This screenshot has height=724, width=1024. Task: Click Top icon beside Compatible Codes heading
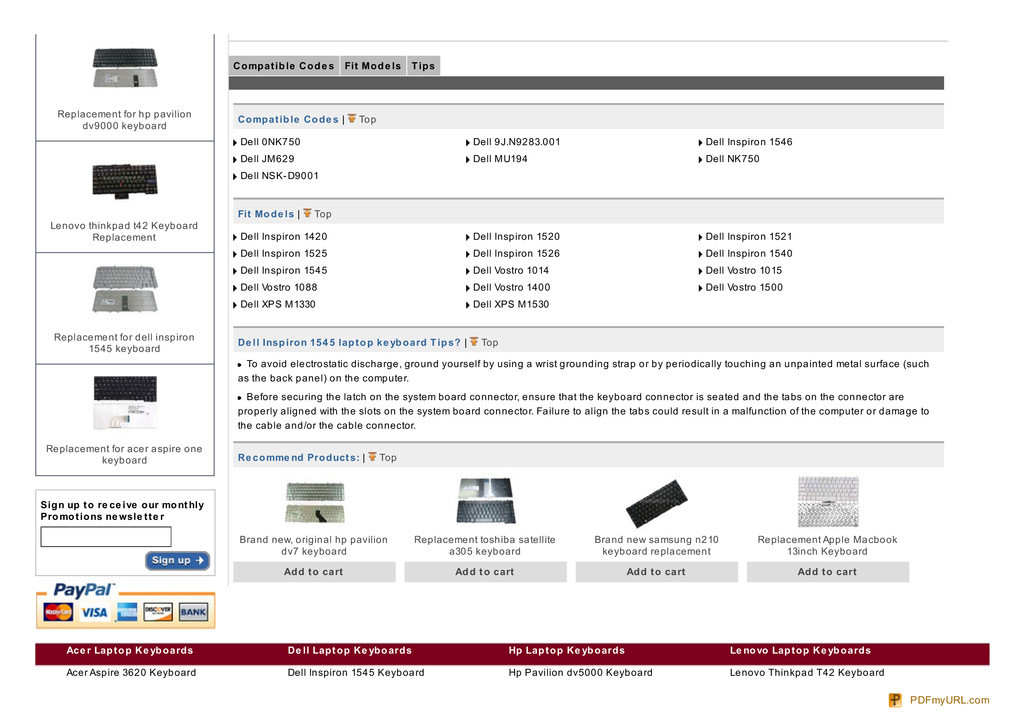coord(352,119)
